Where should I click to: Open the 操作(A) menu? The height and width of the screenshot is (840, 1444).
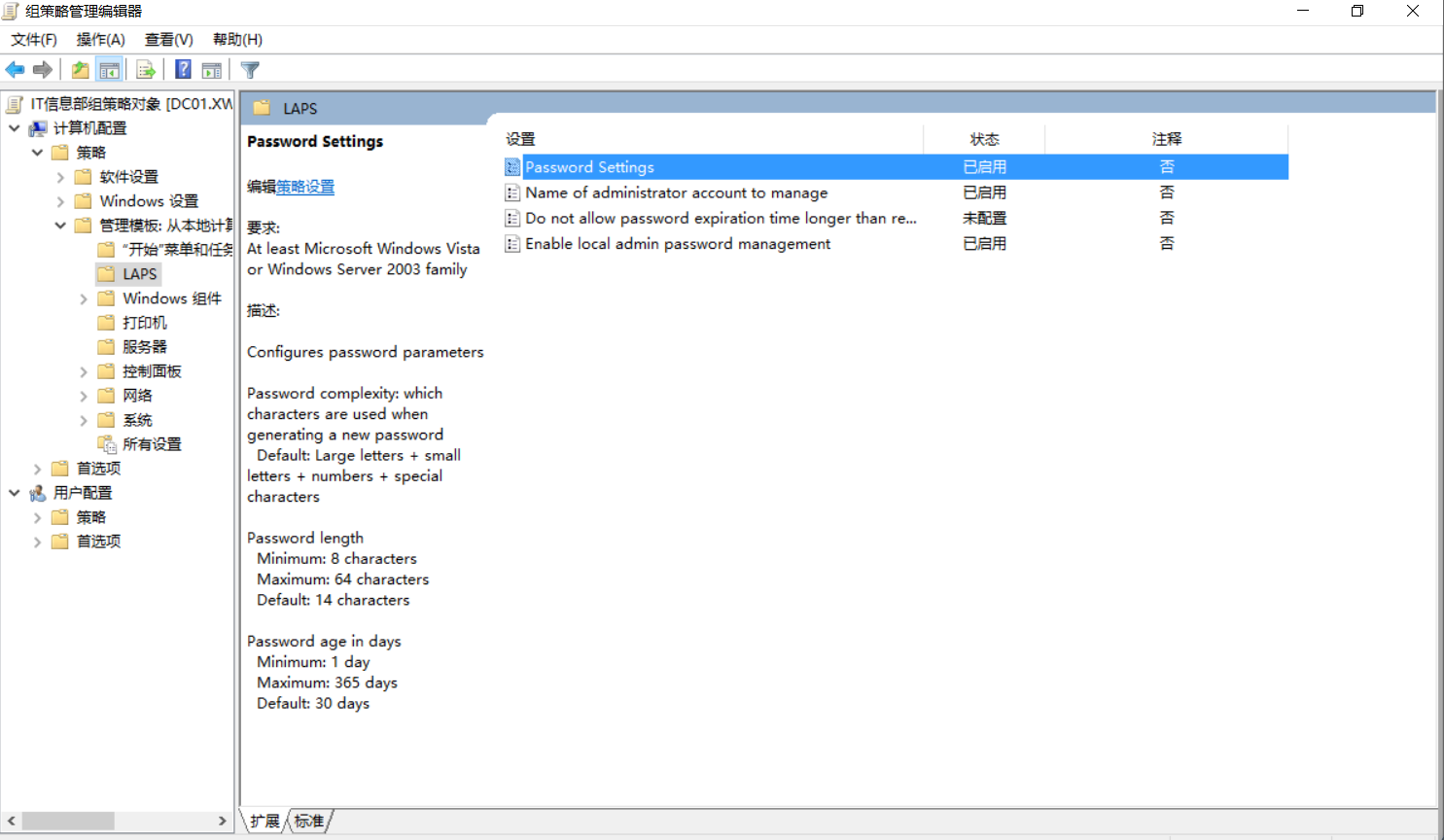click(101, 40)
